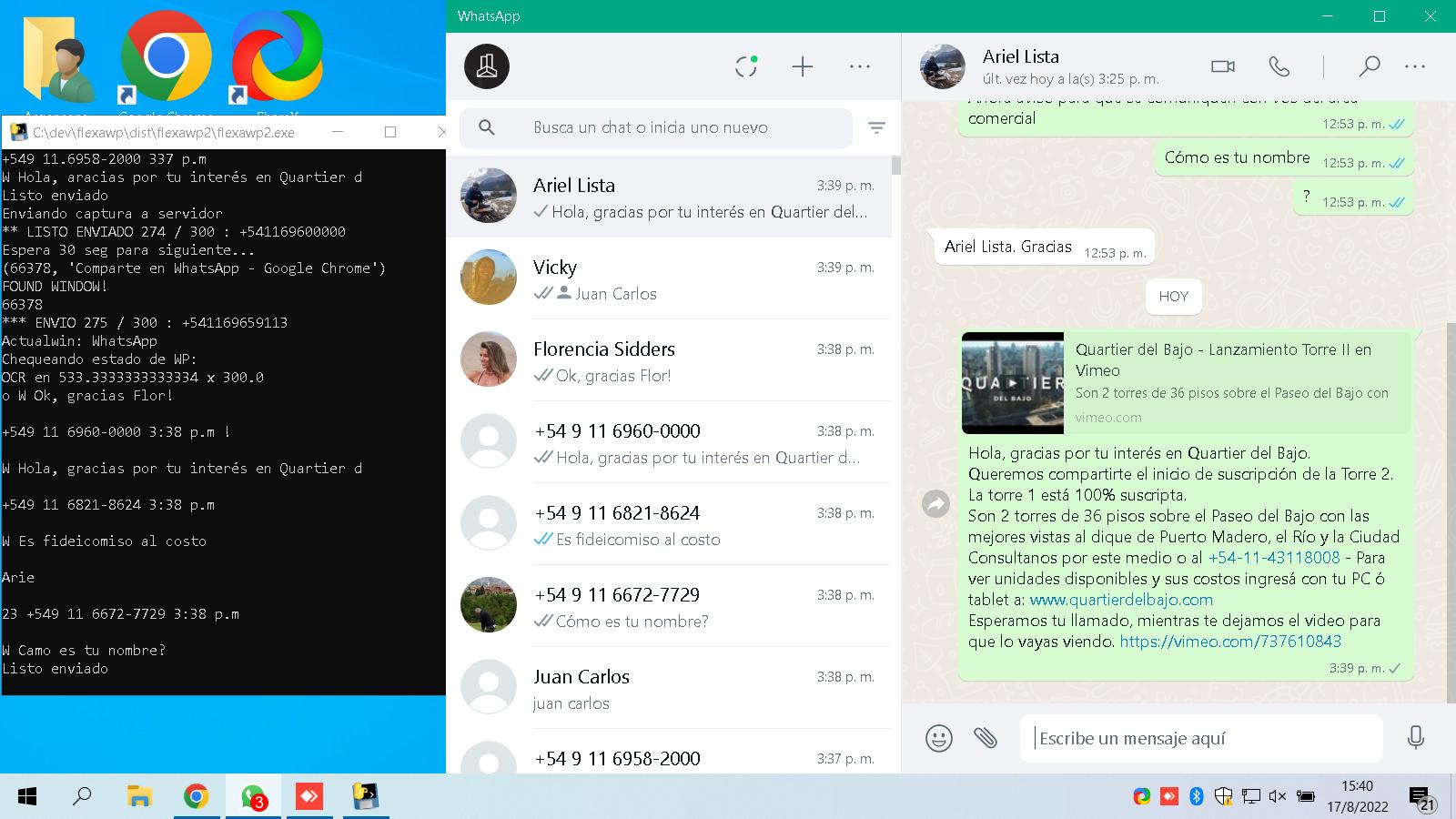Open Bluetooth tray icon
Screen dimensions: 1456x819
tap(1197, 796)
